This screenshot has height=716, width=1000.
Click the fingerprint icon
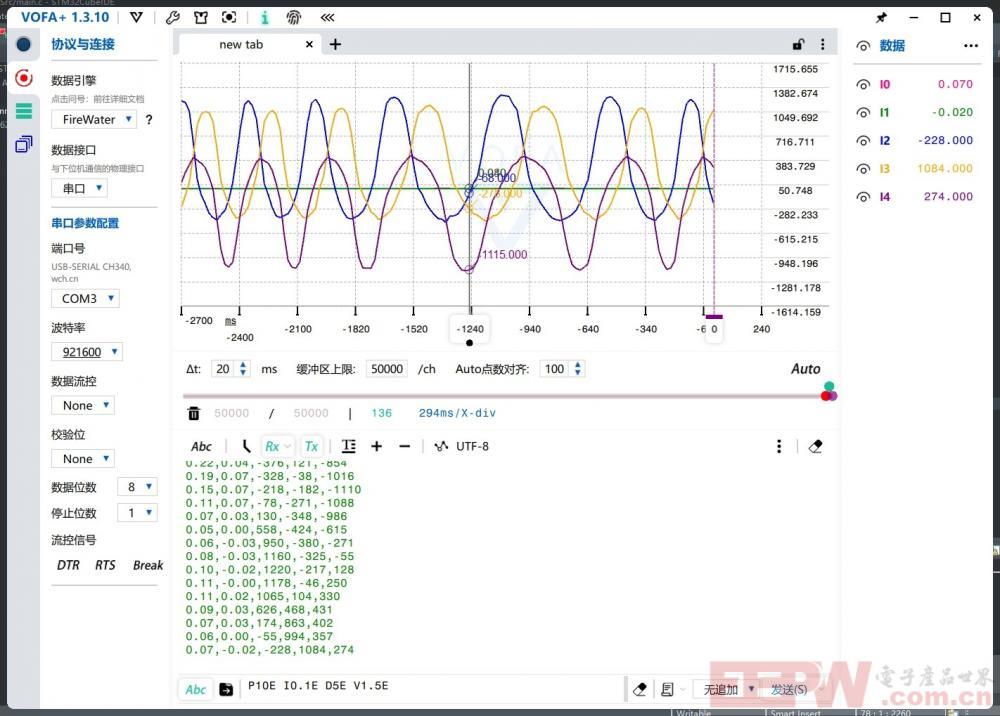tap(294, 17)
